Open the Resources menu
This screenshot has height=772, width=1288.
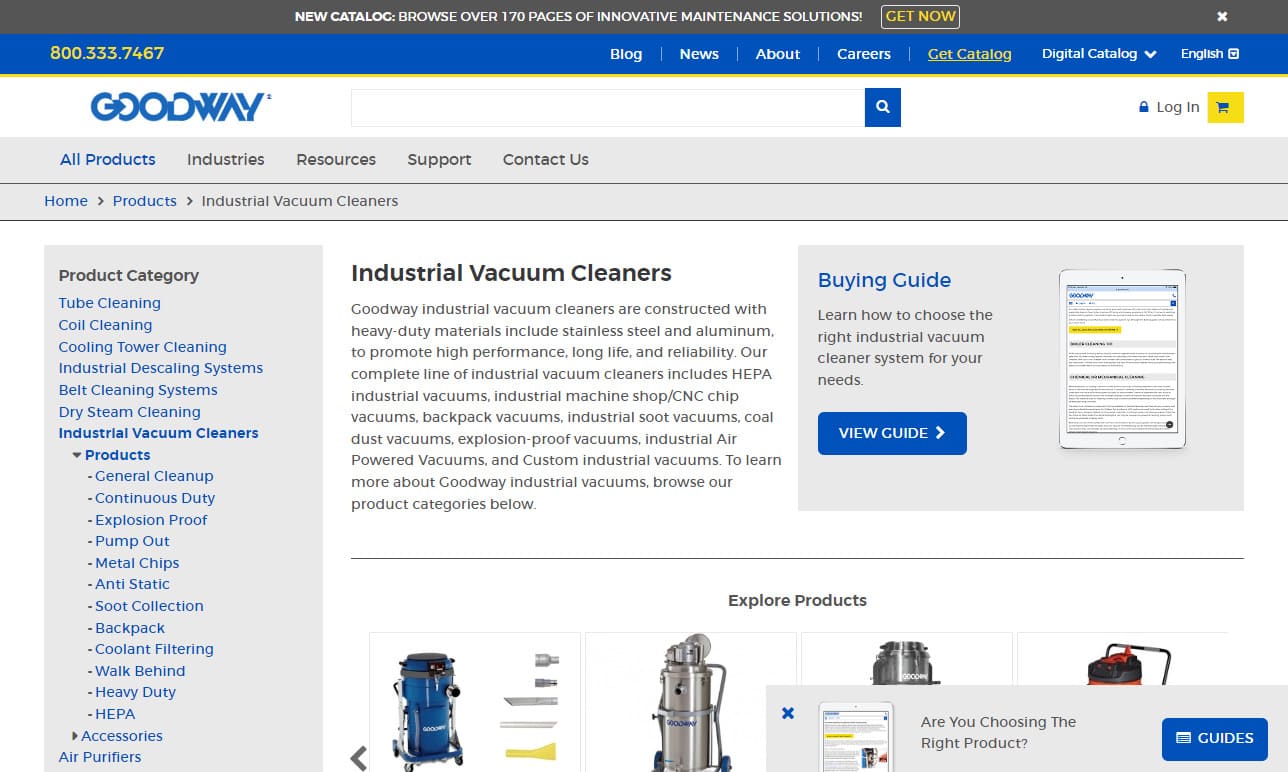[x=335, y=160]
